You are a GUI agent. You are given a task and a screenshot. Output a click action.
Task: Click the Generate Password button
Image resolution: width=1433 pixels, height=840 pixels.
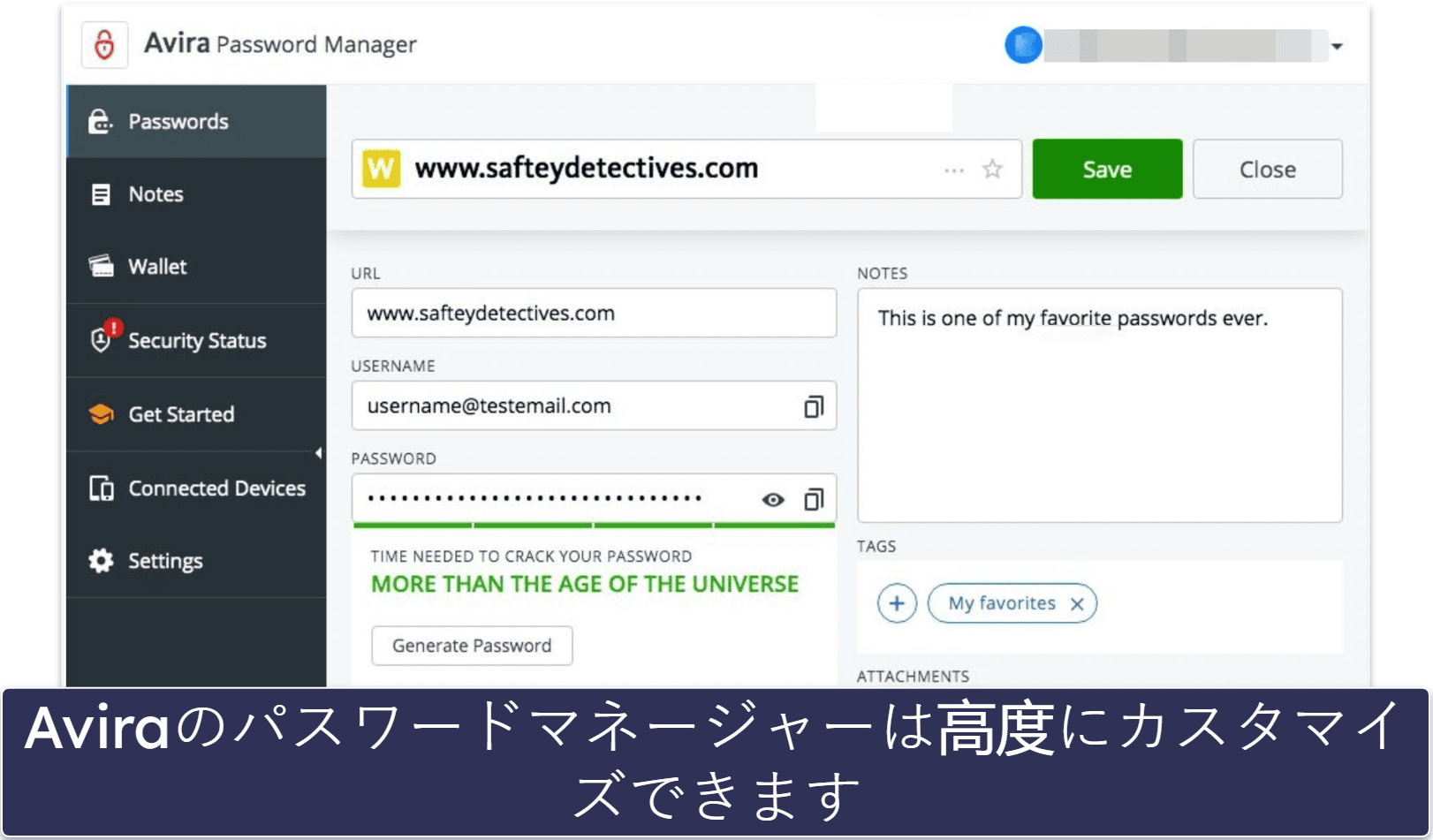pos(472,646)
